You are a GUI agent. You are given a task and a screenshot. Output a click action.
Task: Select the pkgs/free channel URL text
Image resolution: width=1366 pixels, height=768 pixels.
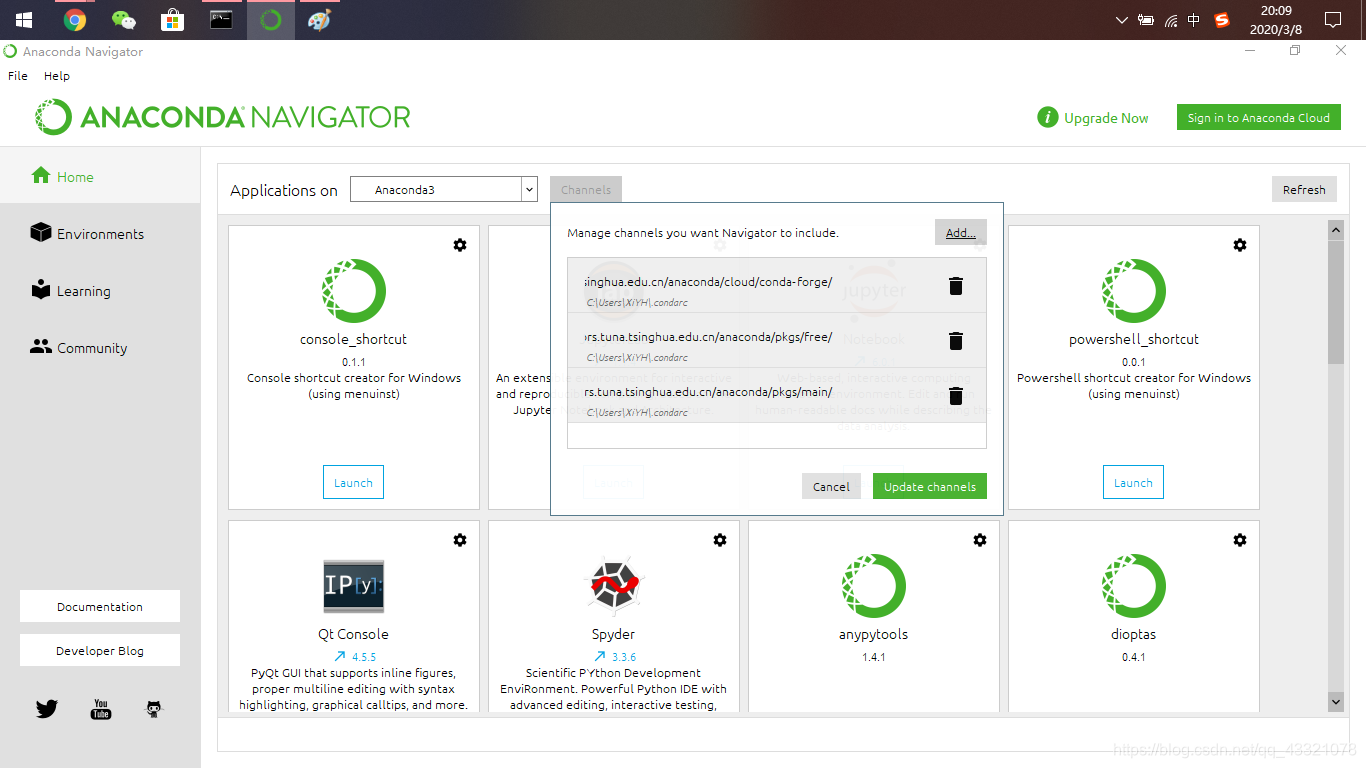click(x=708, y=337)
